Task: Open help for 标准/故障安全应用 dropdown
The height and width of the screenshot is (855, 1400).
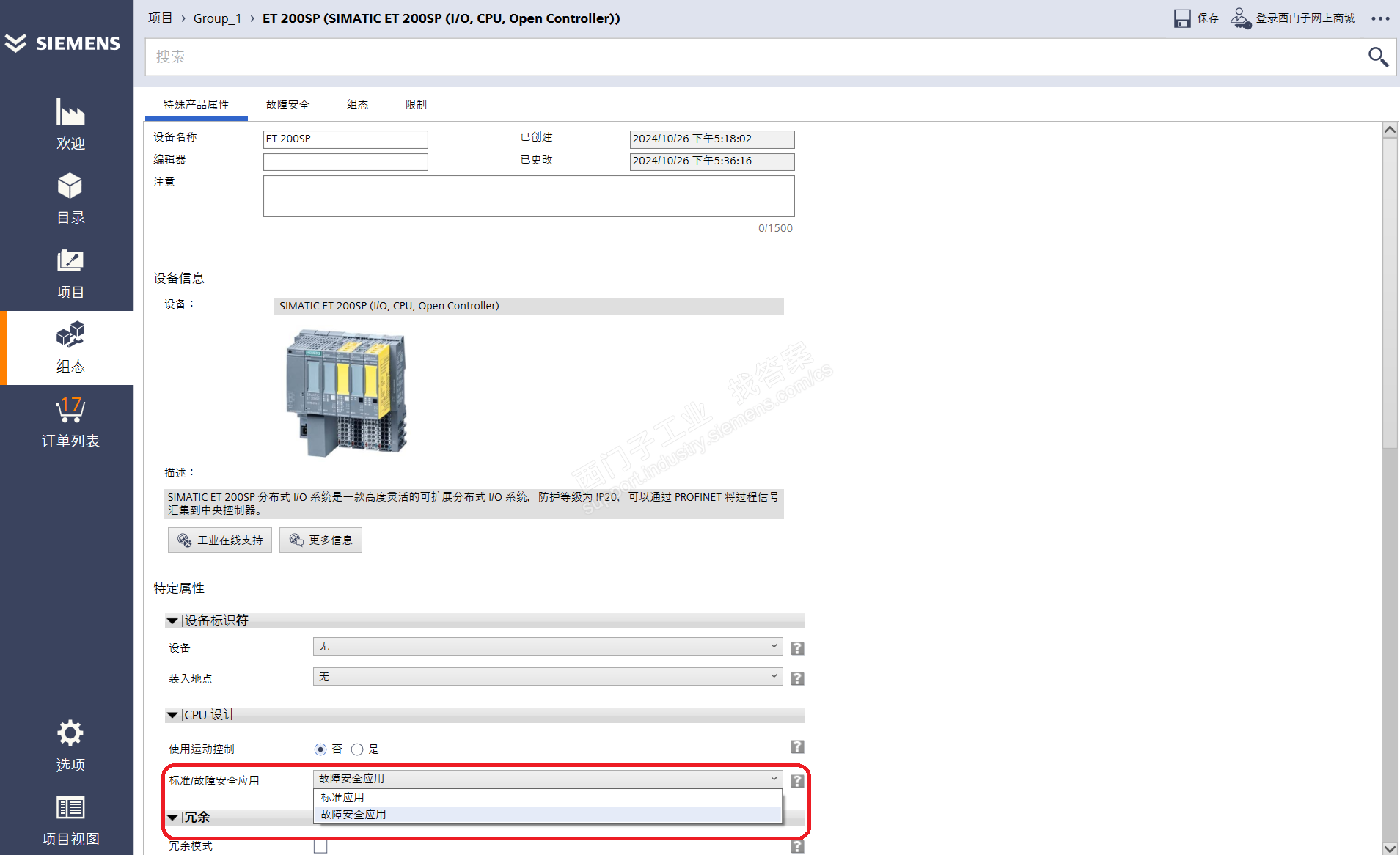Action: (797, 781)
